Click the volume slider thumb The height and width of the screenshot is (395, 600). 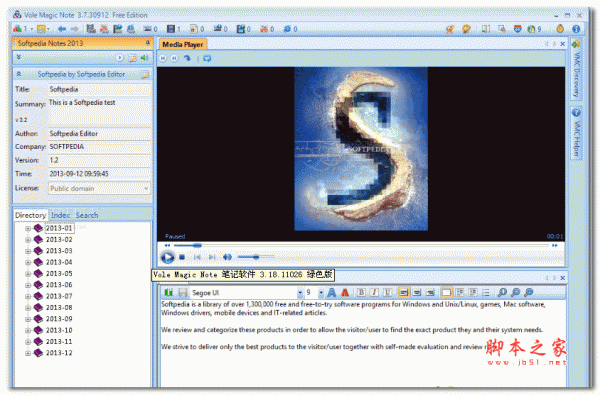tap(256, 257)
